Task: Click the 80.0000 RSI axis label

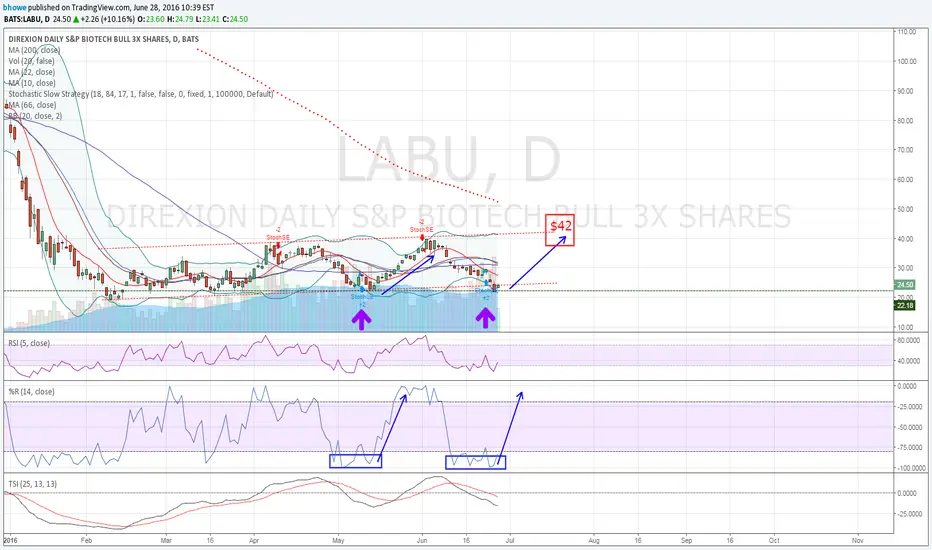Action: point(908,341)
